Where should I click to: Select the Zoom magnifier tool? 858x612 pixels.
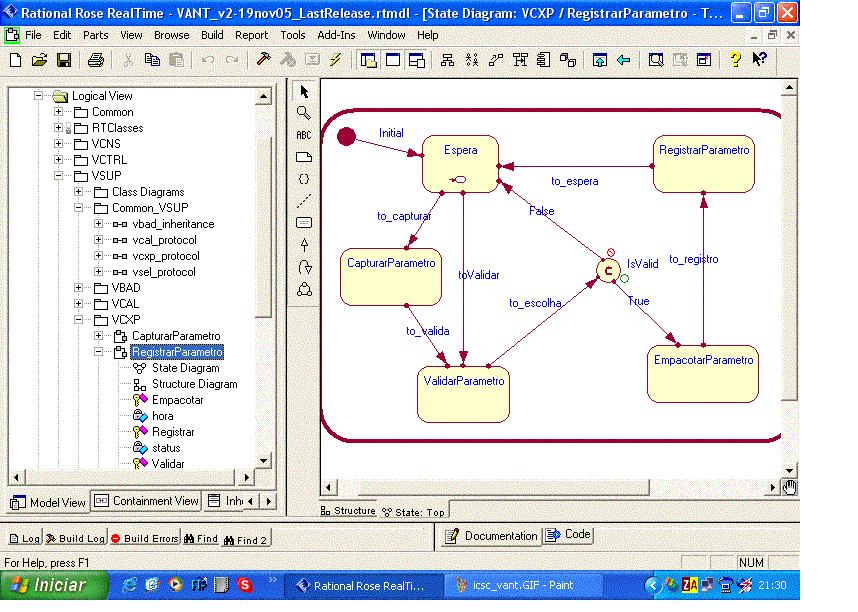[304, 113]
